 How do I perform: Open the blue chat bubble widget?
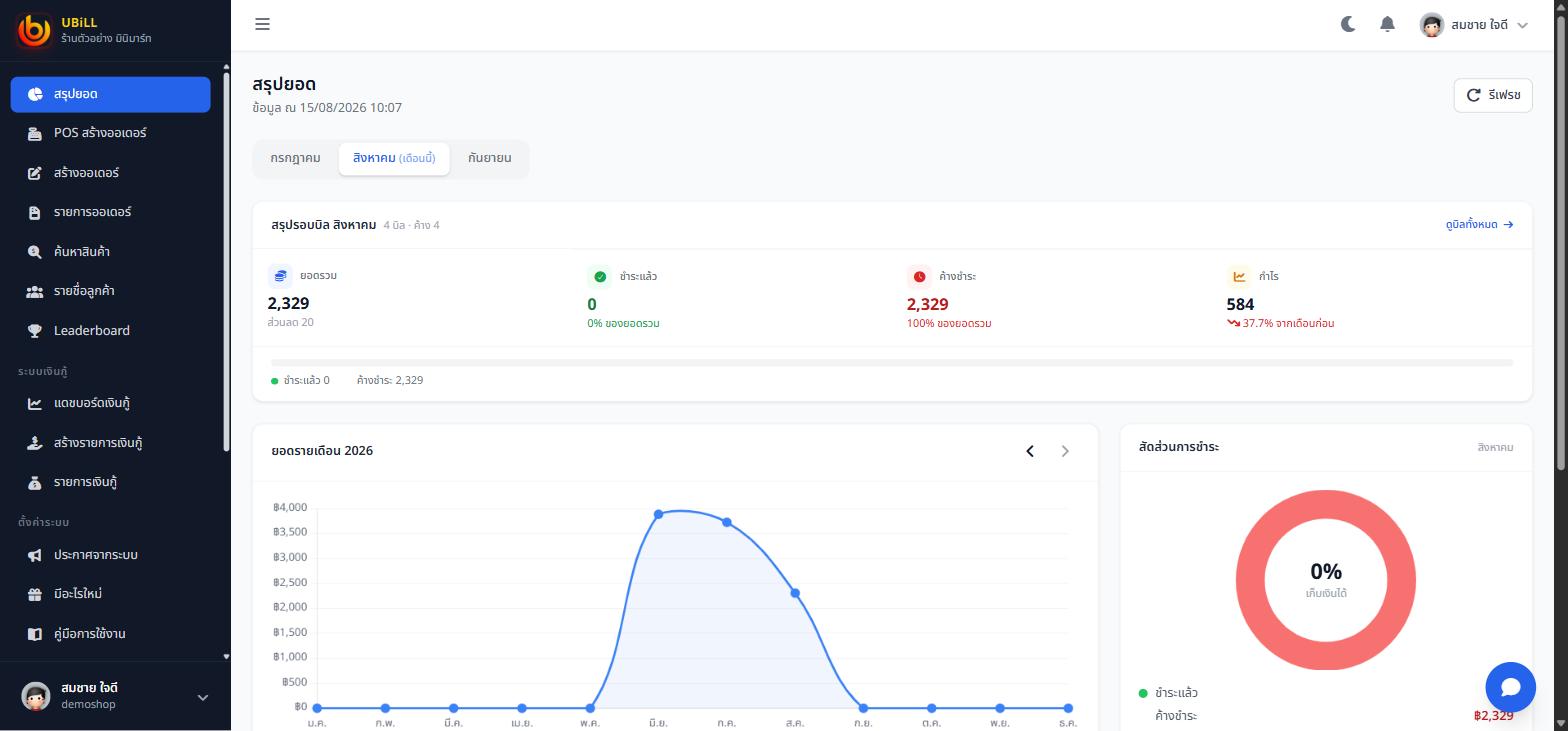(x=1510, y=686)
